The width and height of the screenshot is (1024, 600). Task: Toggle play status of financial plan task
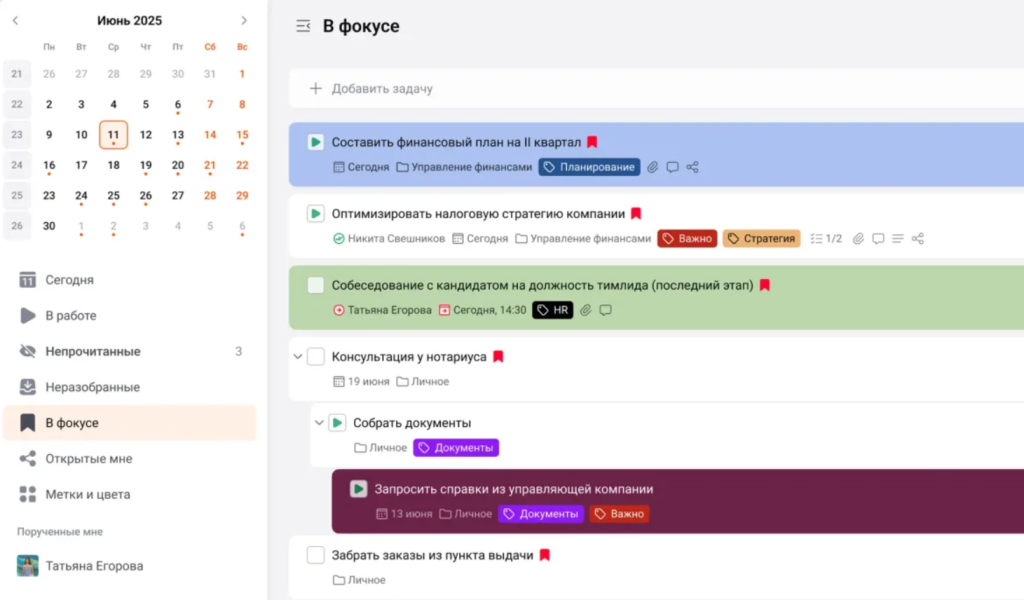click(x=315, y=142)
